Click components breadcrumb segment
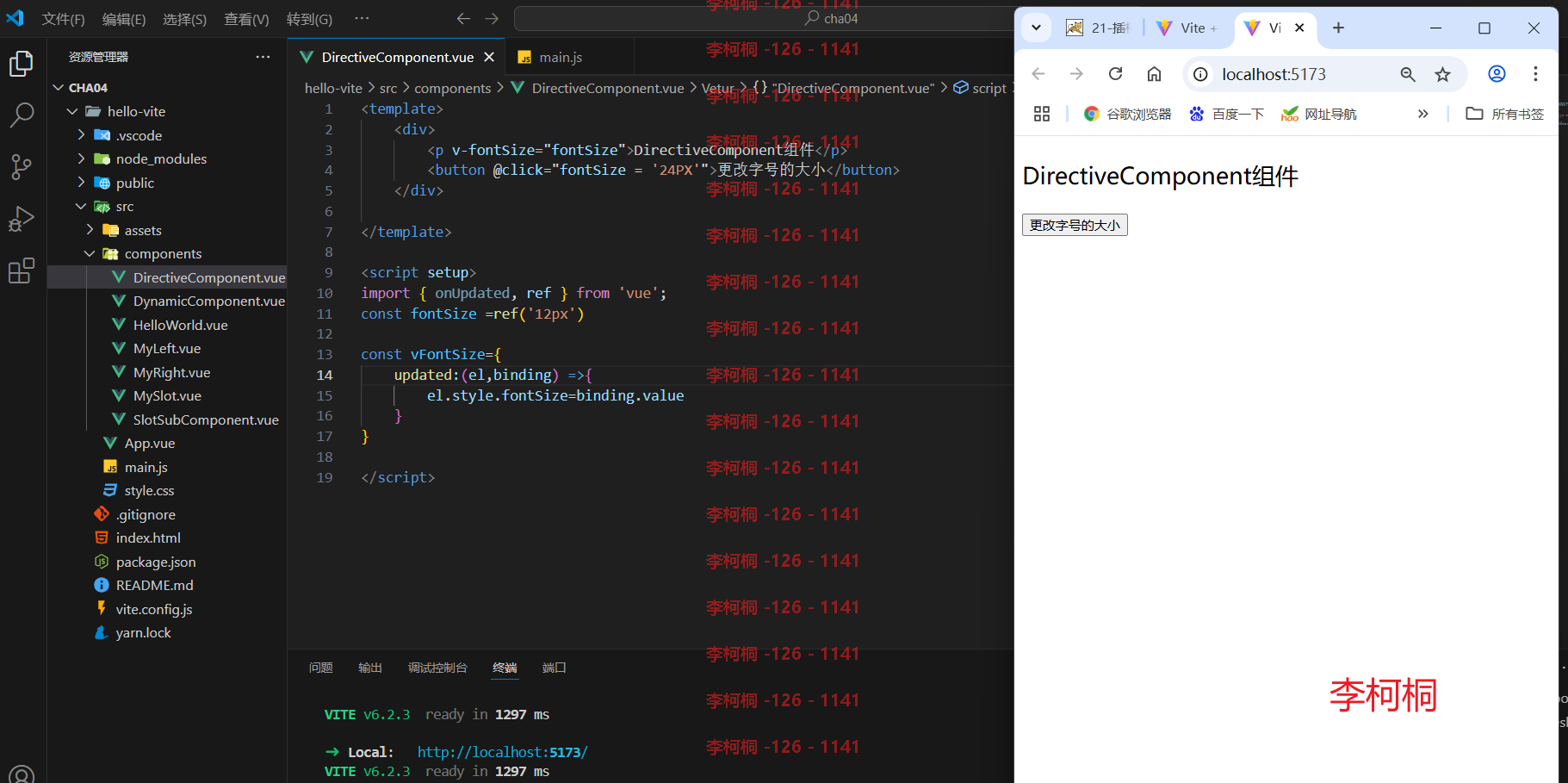 [x=452, y=88]
